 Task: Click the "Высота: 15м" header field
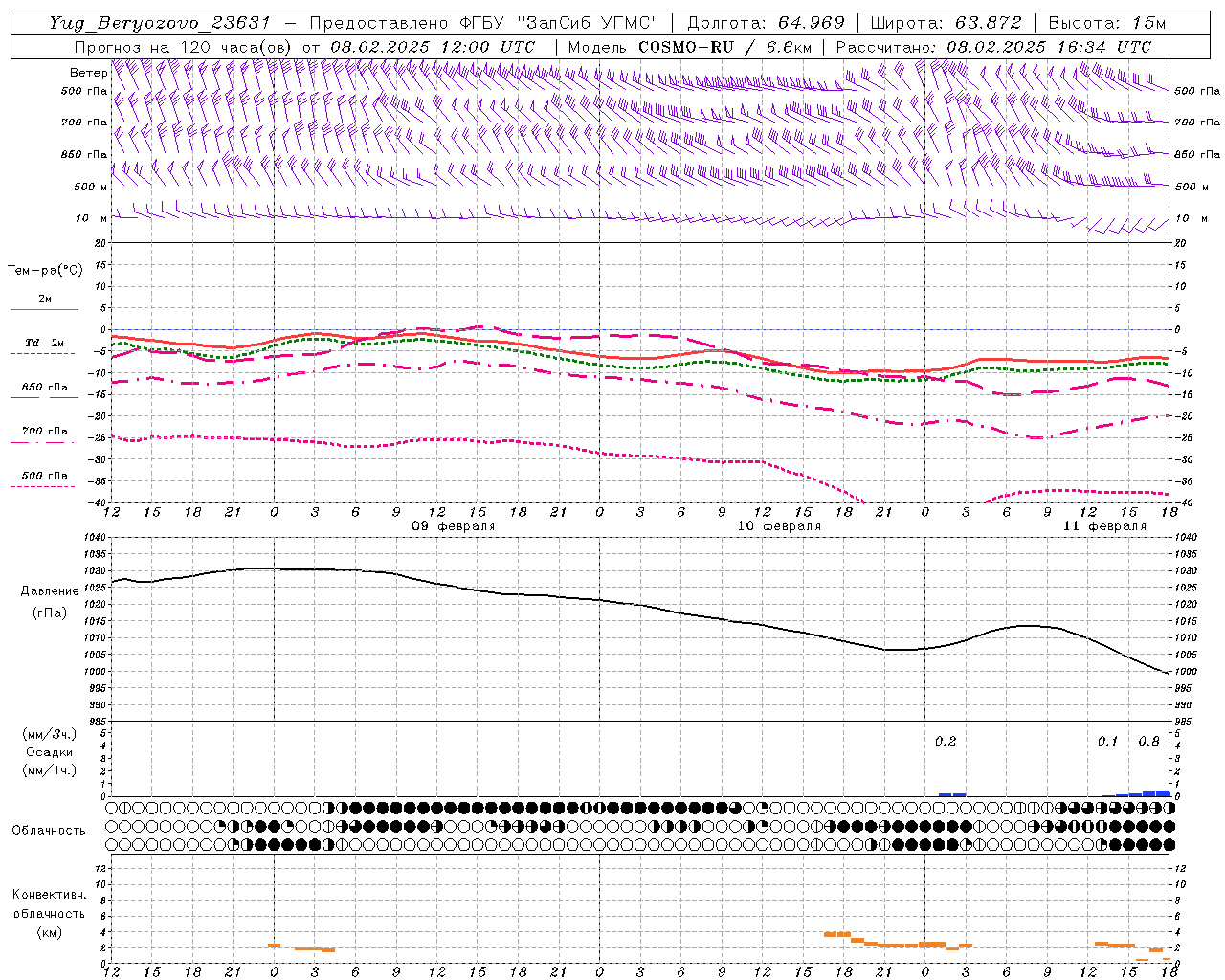(1107, 23)
